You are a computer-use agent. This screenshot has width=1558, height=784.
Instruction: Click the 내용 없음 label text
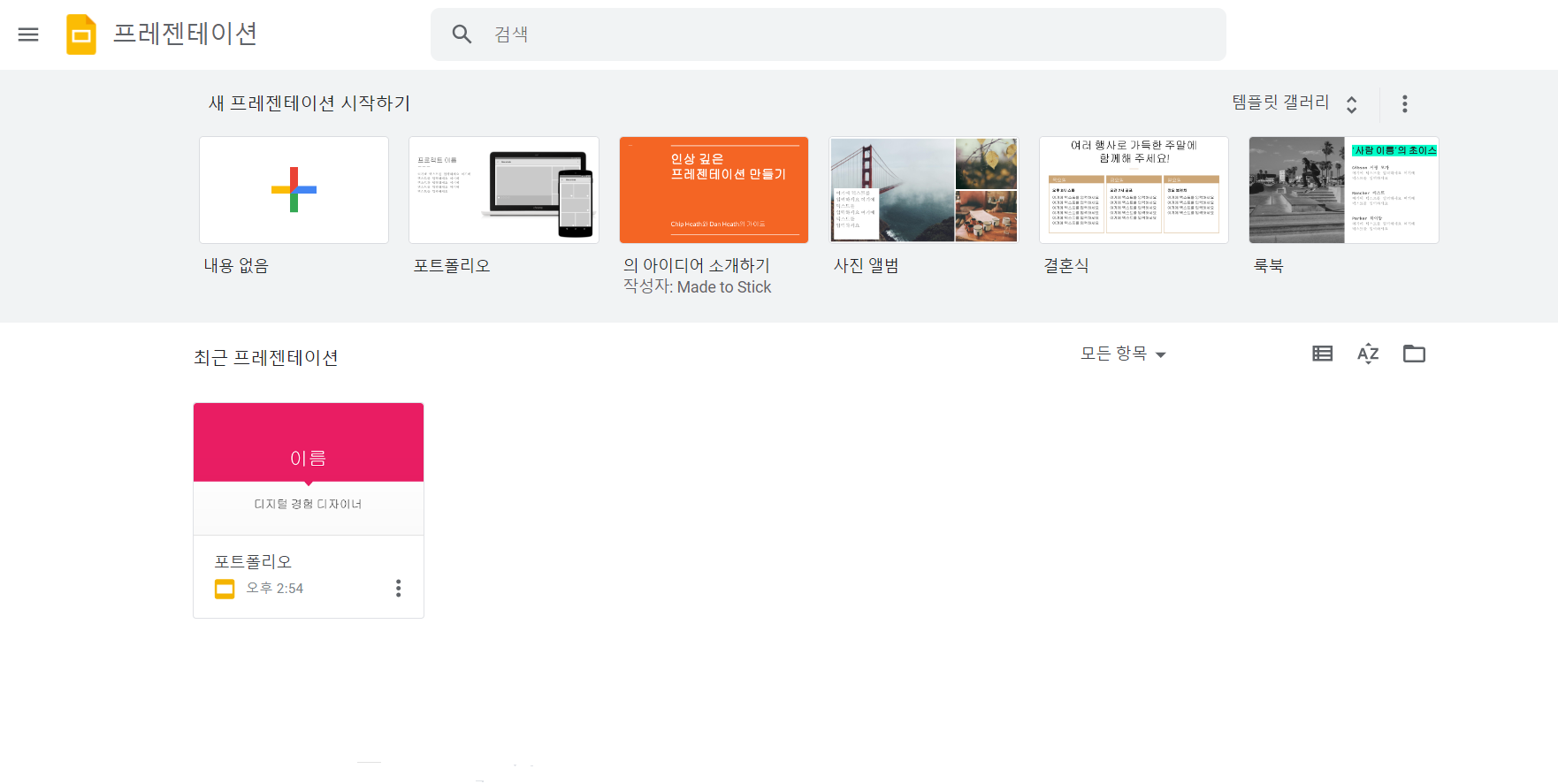(x=236, y=265)
